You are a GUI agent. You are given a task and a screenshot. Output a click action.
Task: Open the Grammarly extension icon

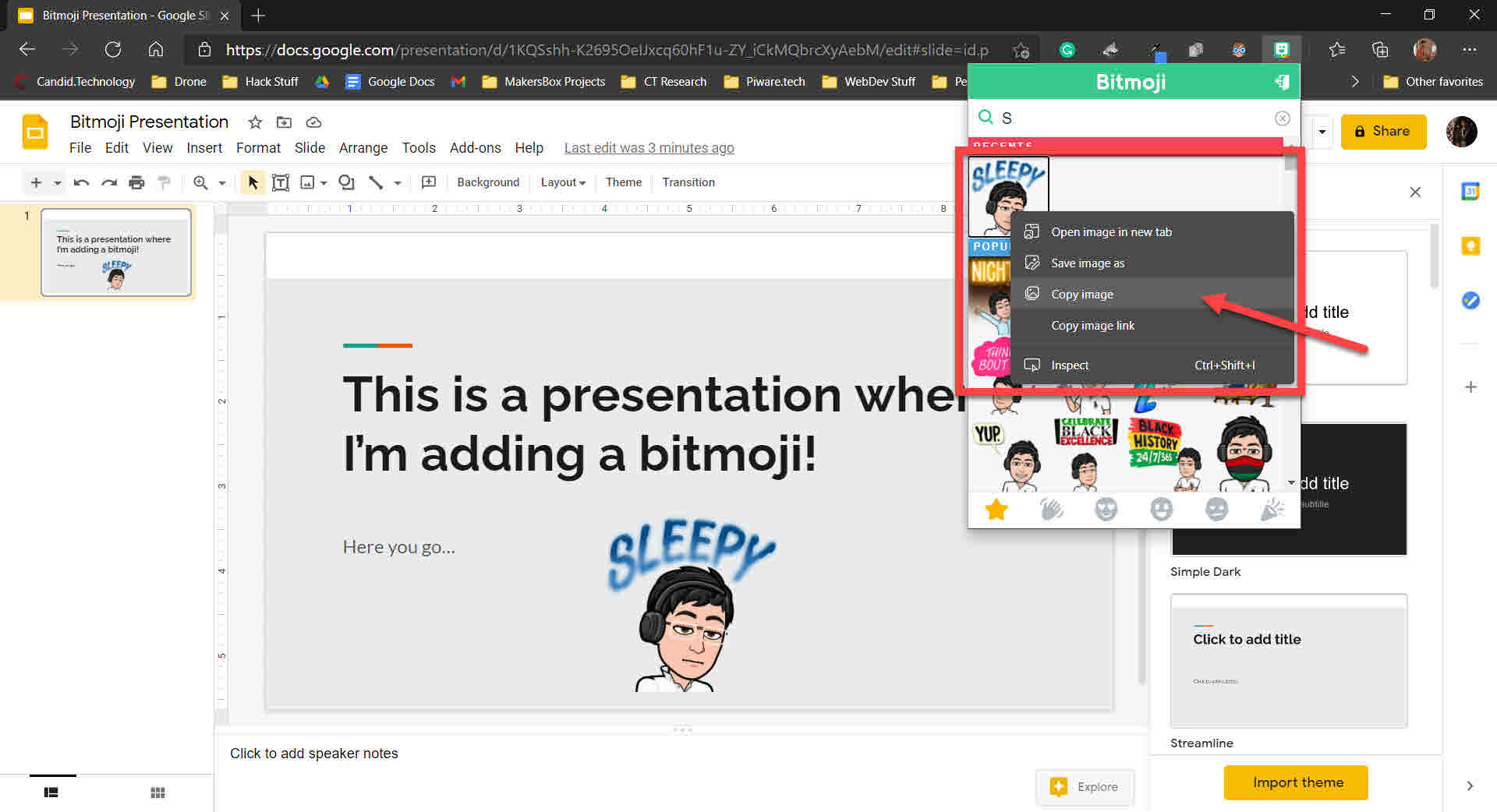(1067, 50)
